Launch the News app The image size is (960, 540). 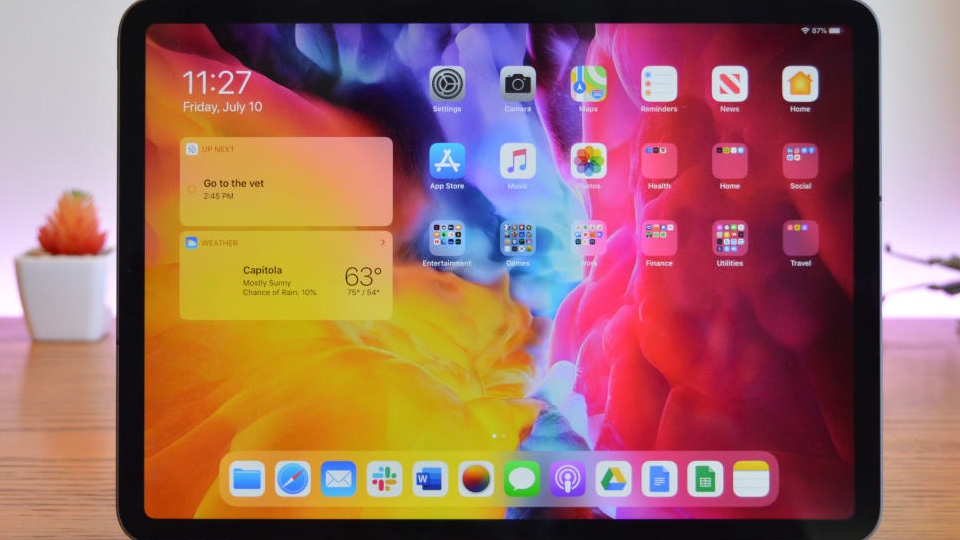pos(730,84)
